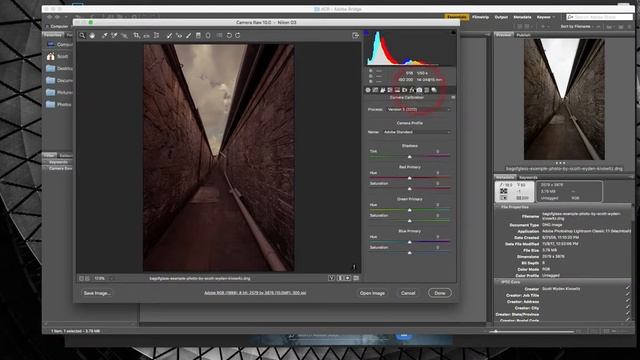Image resolution: width=640 pixels, height=360 pixels.
Task: Adjust the Red Primary Hue slider
Action: tap(409, 178)
